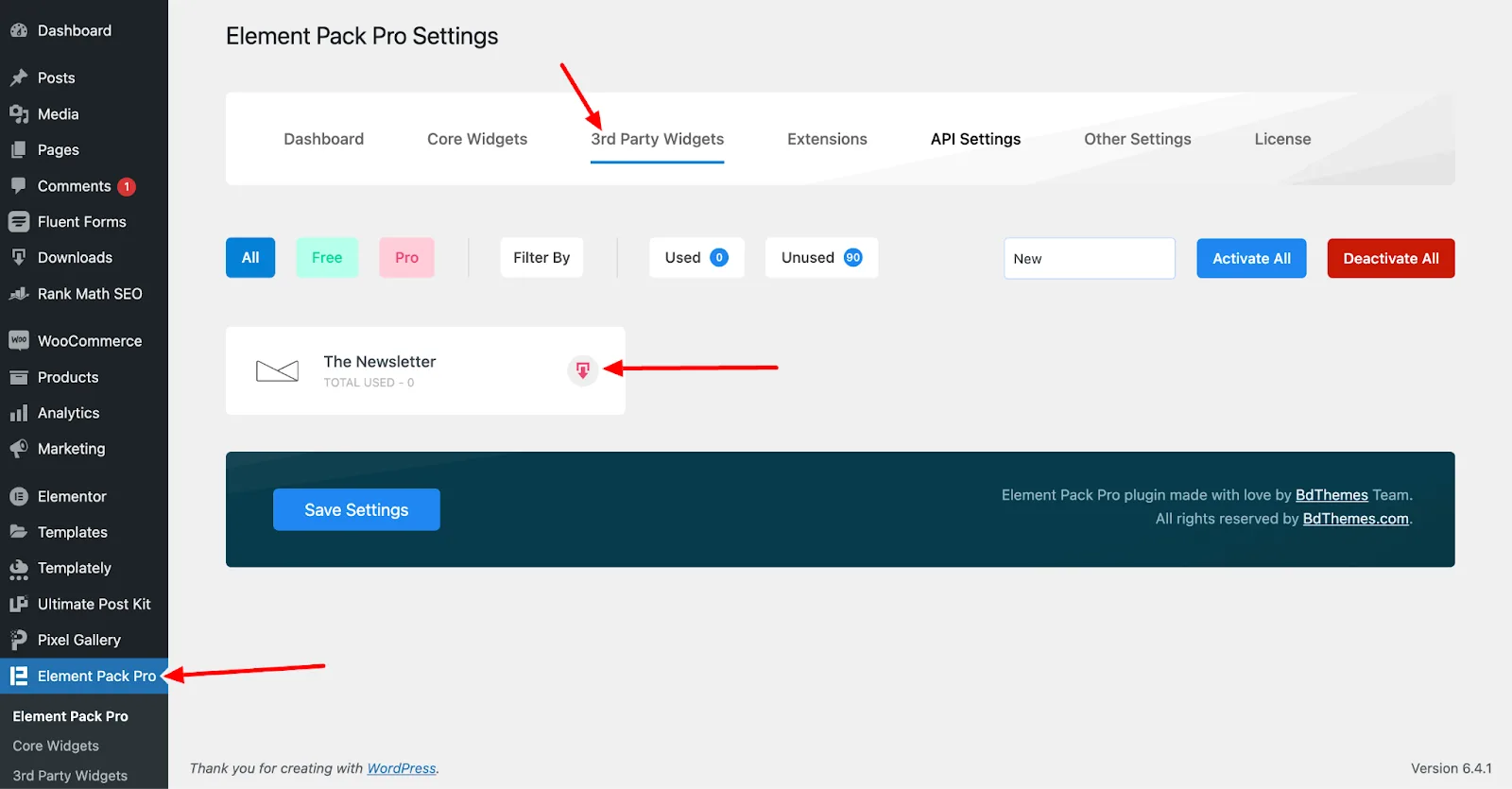The width and height of the screenshot is (1512, 789).
Task: Click the Elementor logo icon
Action: click(x=19, y=496)
